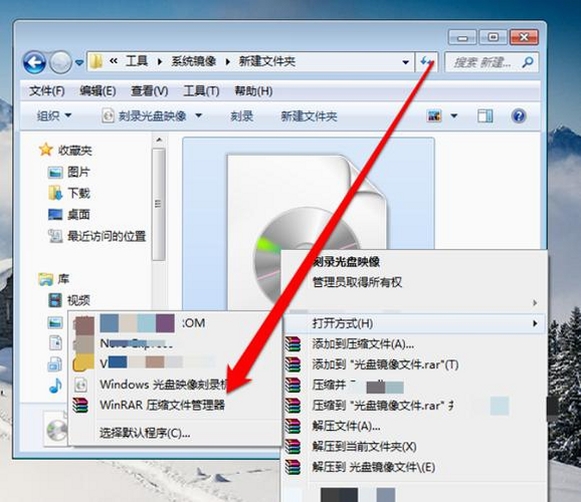Refresh the folder view
581x502 pixels.
pos(427,61)
